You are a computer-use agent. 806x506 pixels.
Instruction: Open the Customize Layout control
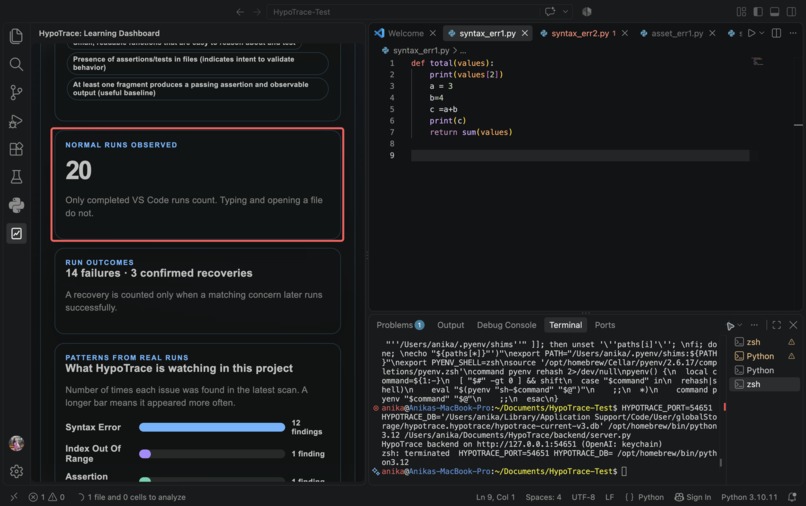741,11
